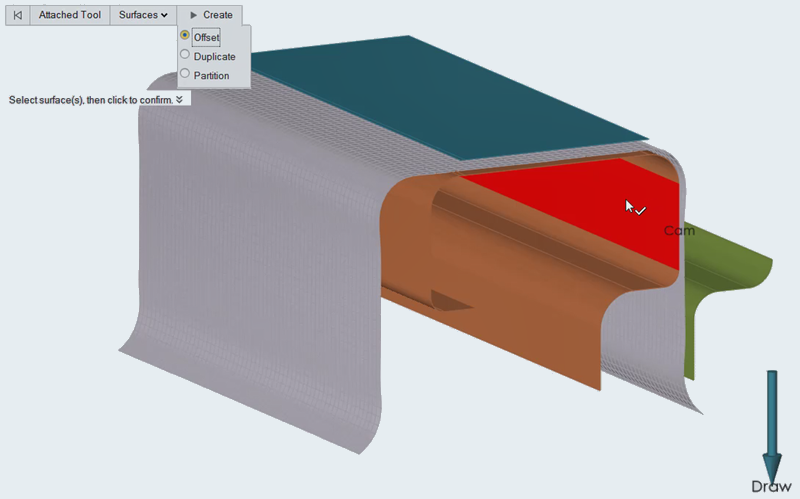The height and width of the screenshot is (499, 800).
Task: Click the Attached Tool button
Action: tap(70, 15)
